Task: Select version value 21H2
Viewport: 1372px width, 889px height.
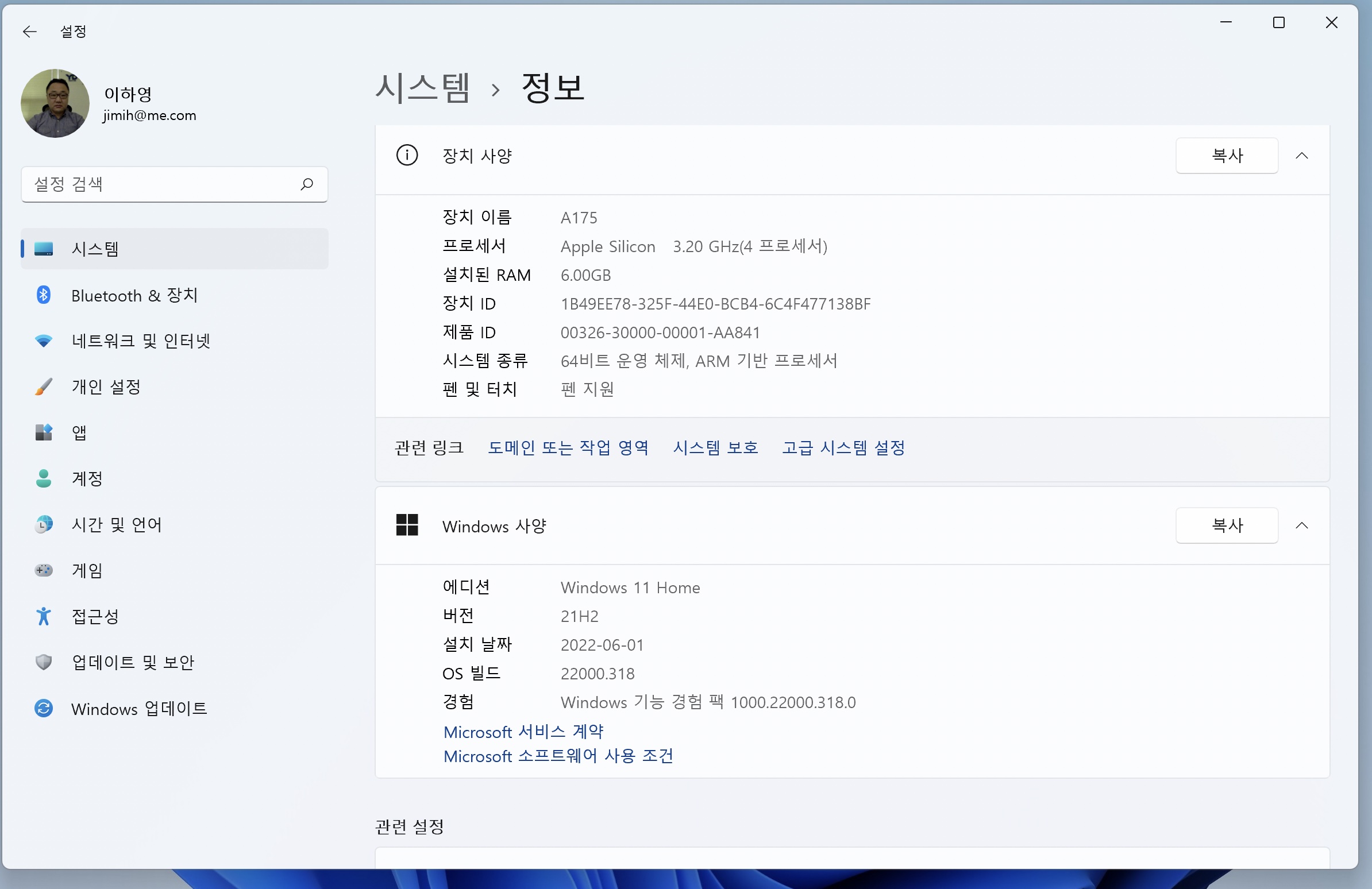Action: pyautogui.click(x=579, y=616)
